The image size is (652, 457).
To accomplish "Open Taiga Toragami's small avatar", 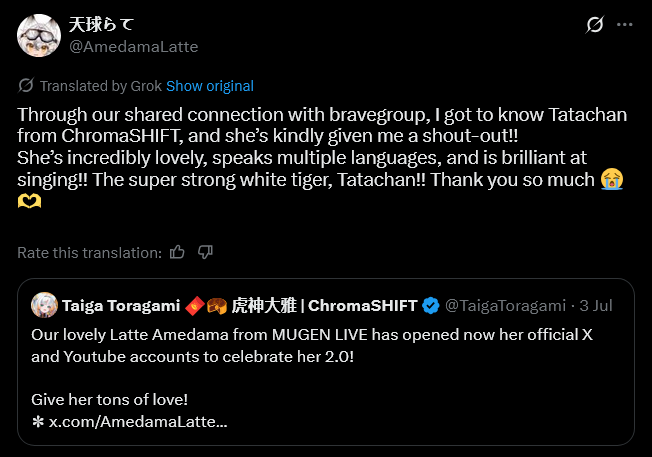I will click(43, 304).
